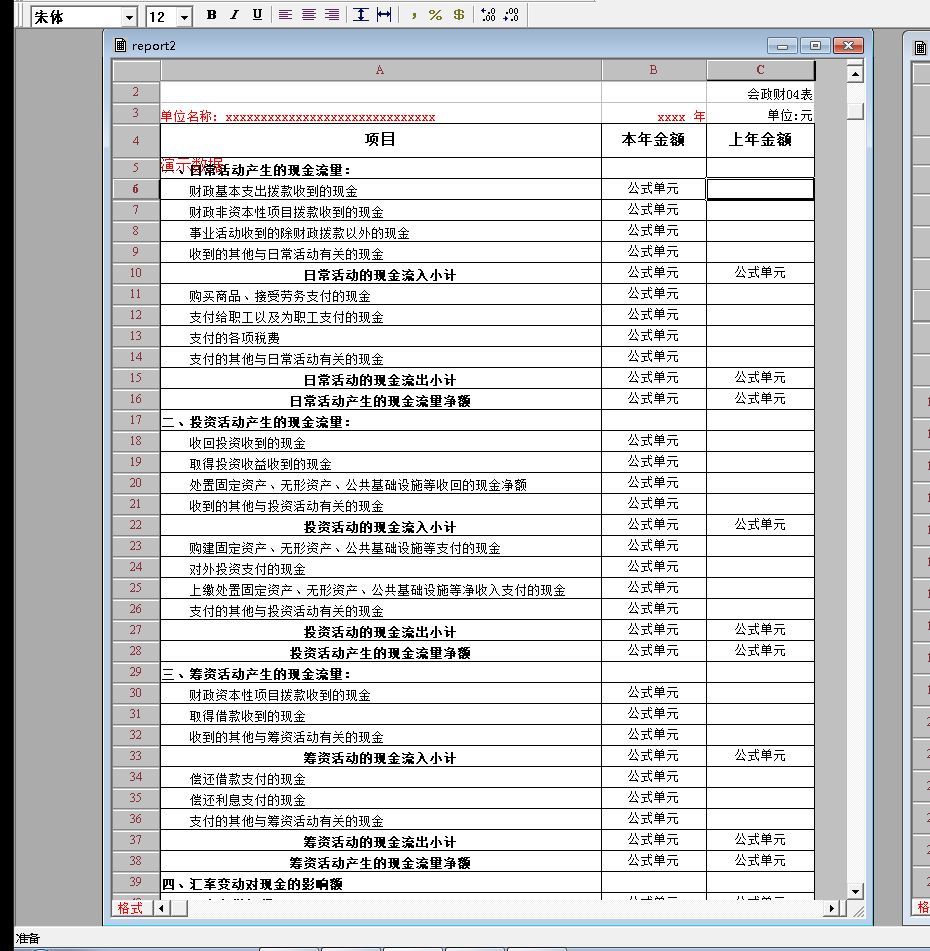Select column C header
The height and width of the screenshot is (951, 930).
(760, 70)
